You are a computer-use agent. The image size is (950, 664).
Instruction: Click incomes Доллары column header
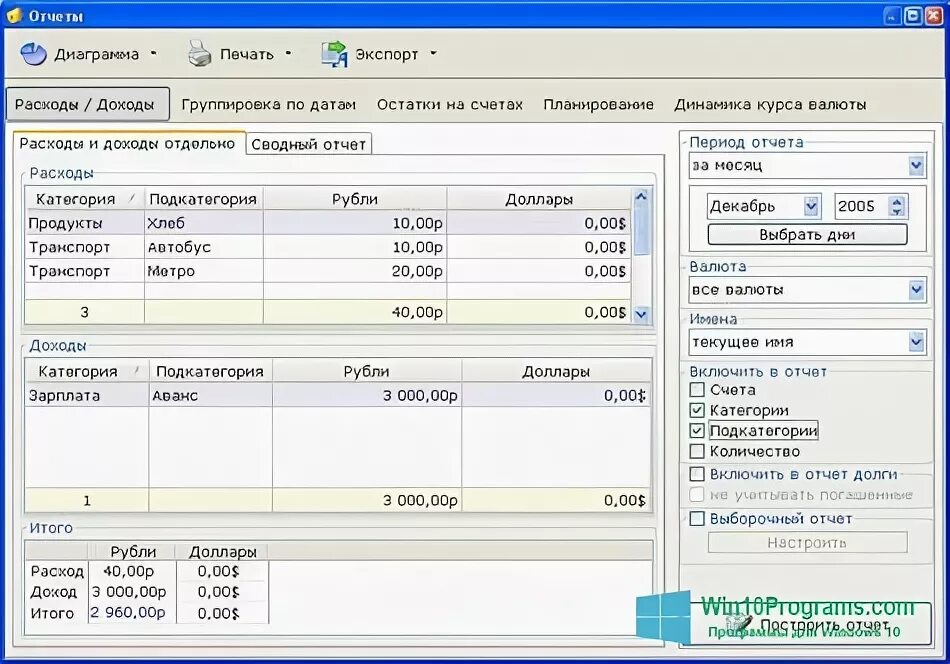(x=556, y=371)
